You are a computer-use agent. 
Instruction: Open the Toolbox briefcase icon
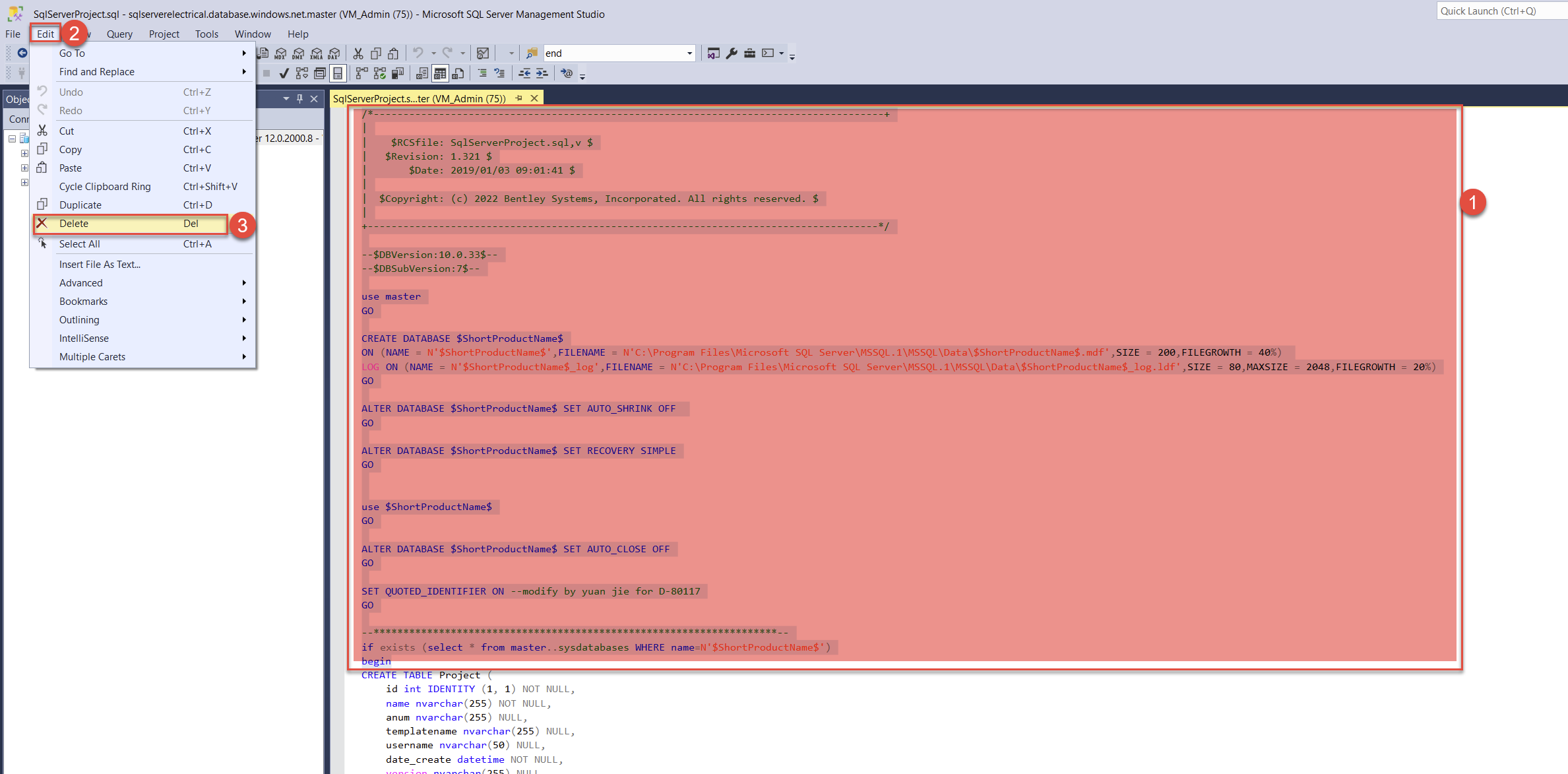(x=749, y=53)
